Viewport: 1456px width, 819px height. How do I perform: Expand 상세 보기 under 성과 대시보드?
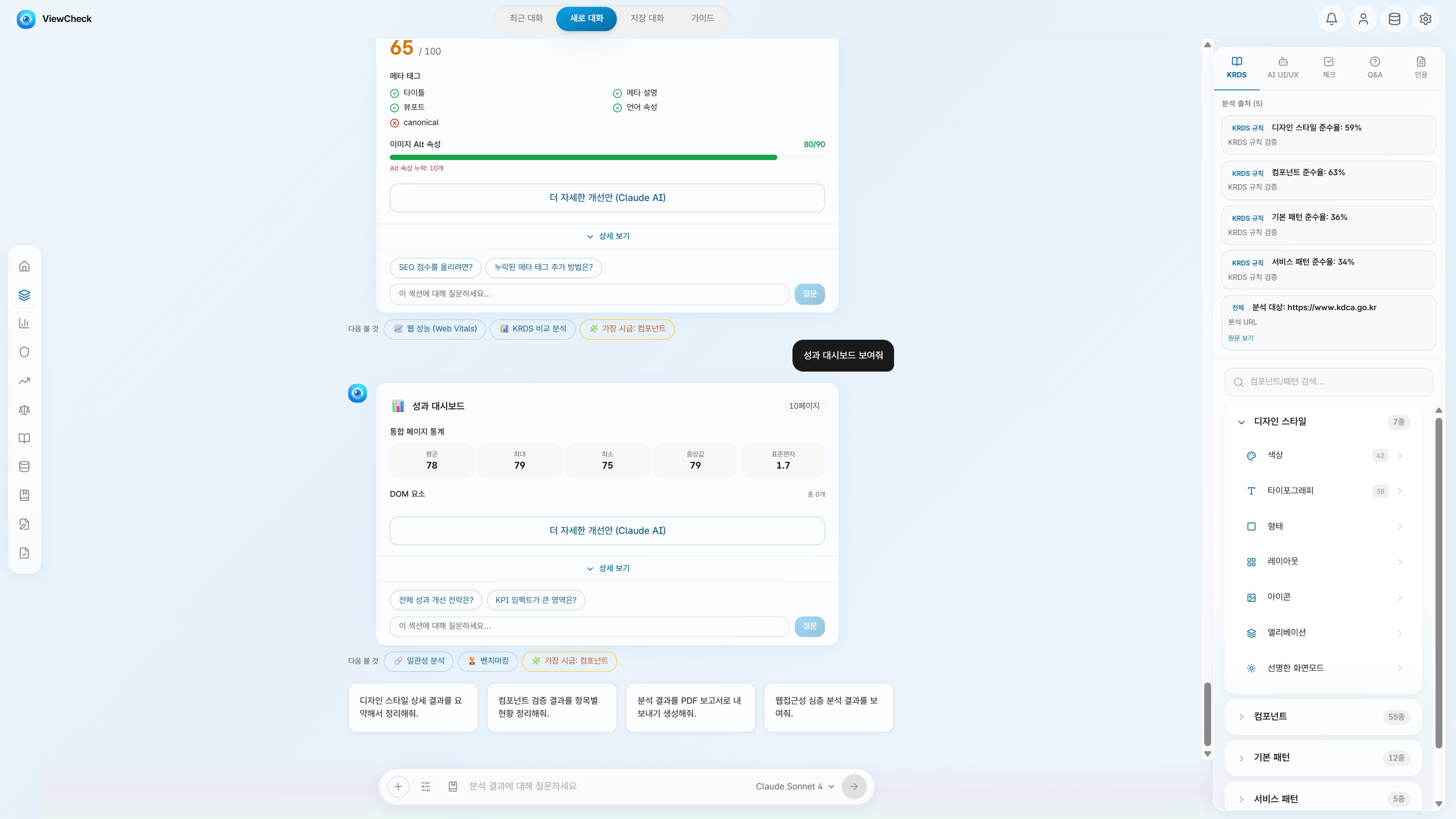(607, 568)
